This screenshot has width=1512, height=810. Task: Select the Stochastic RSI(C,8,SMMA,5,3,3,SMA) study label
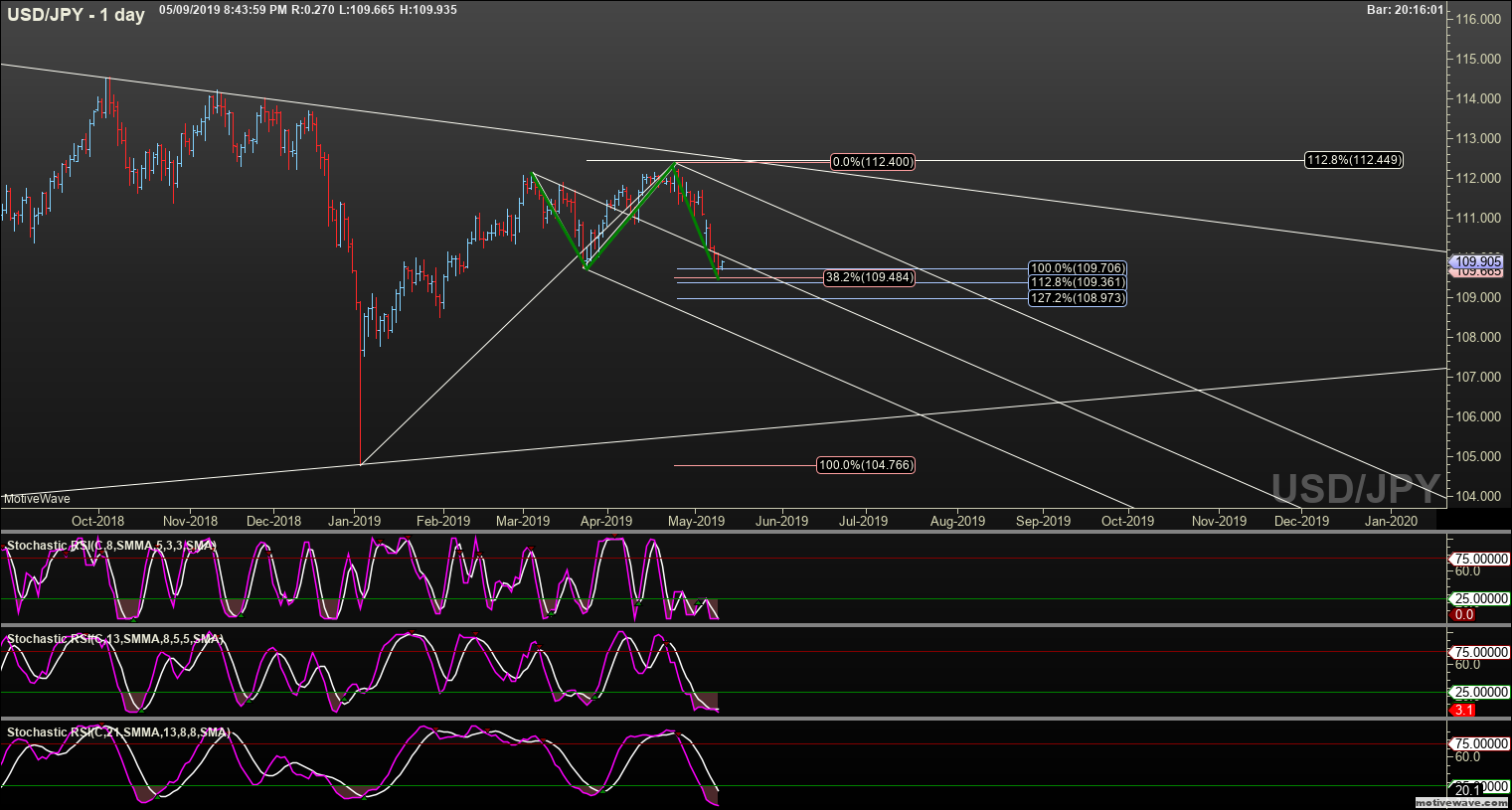coord(110,546)
